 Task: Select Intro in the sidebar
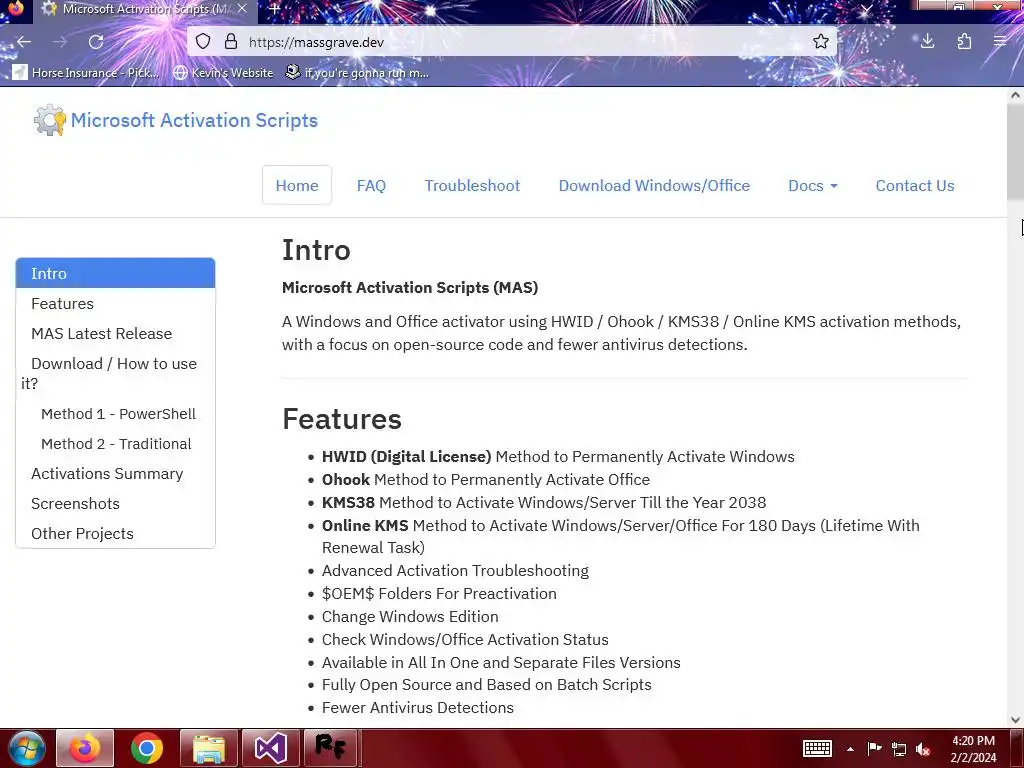[x=116, y=273]
